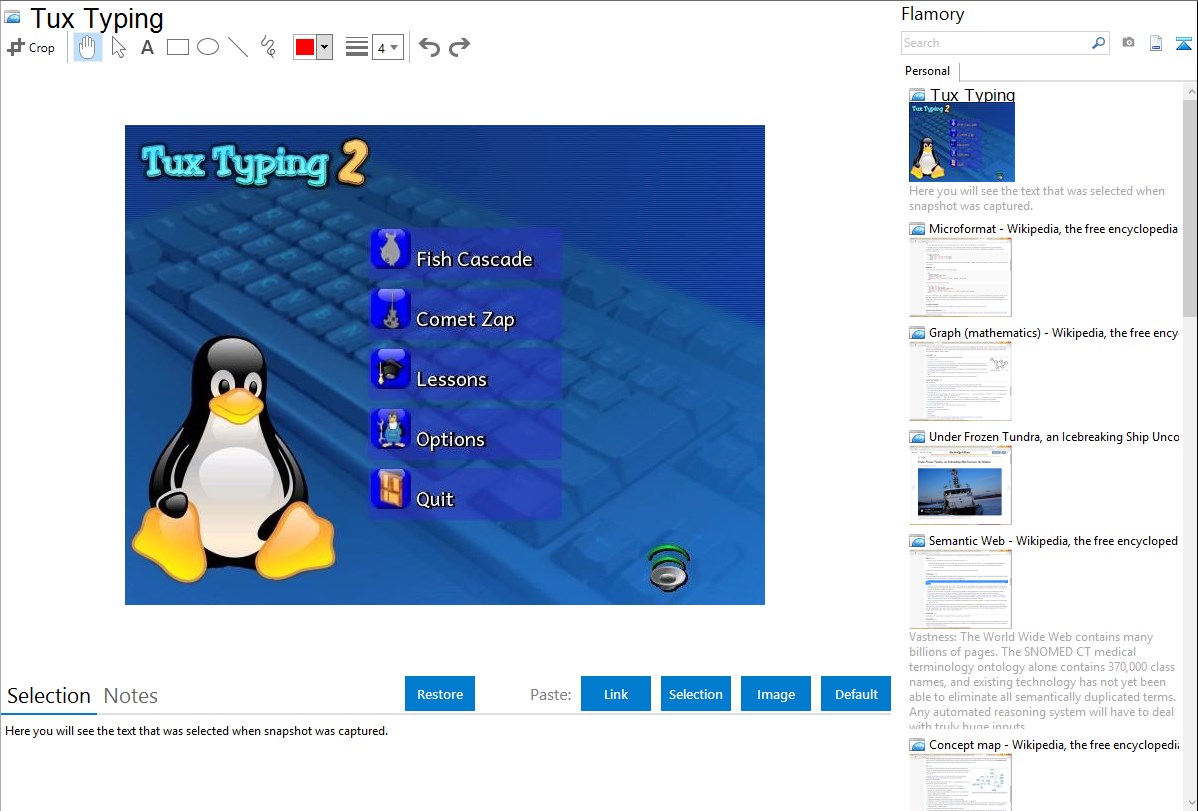1198x811 pixels.
Task: Click the speaker sound icon in Tux Typing
Action: tap(669, 569)
